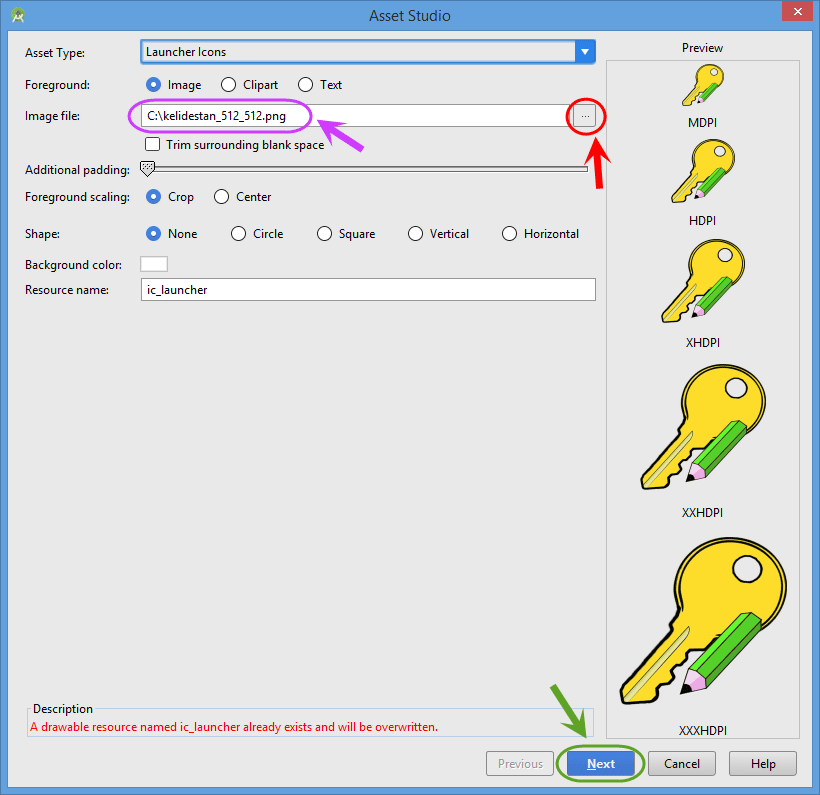The width and height of the screenshot is (820, 795).
Task: Click the overwrite warning description text
Action: click(x=234, y=727)
